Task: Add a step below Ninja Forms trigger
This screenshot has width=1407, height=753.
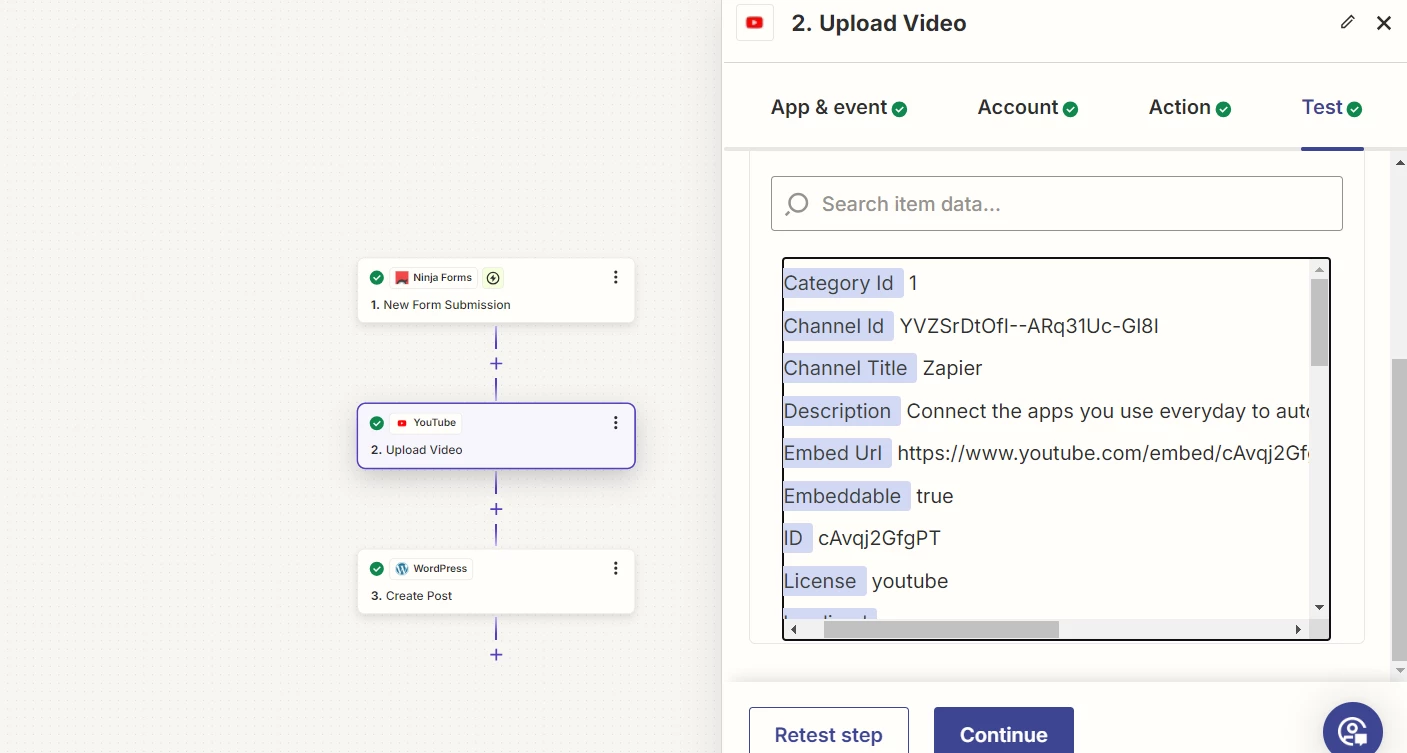Action: [496, 364]
